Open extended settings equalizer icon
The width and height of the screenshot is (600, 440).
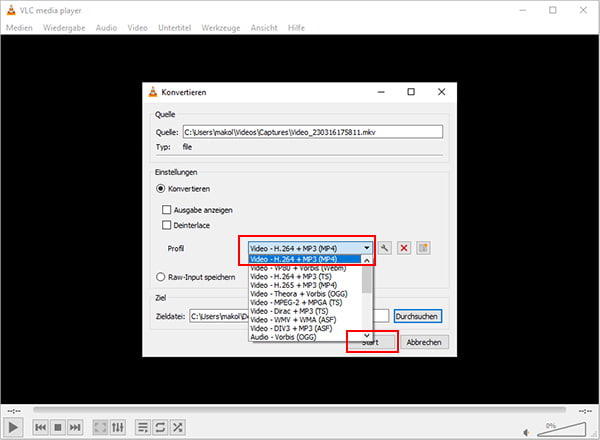tap(118, 427)
